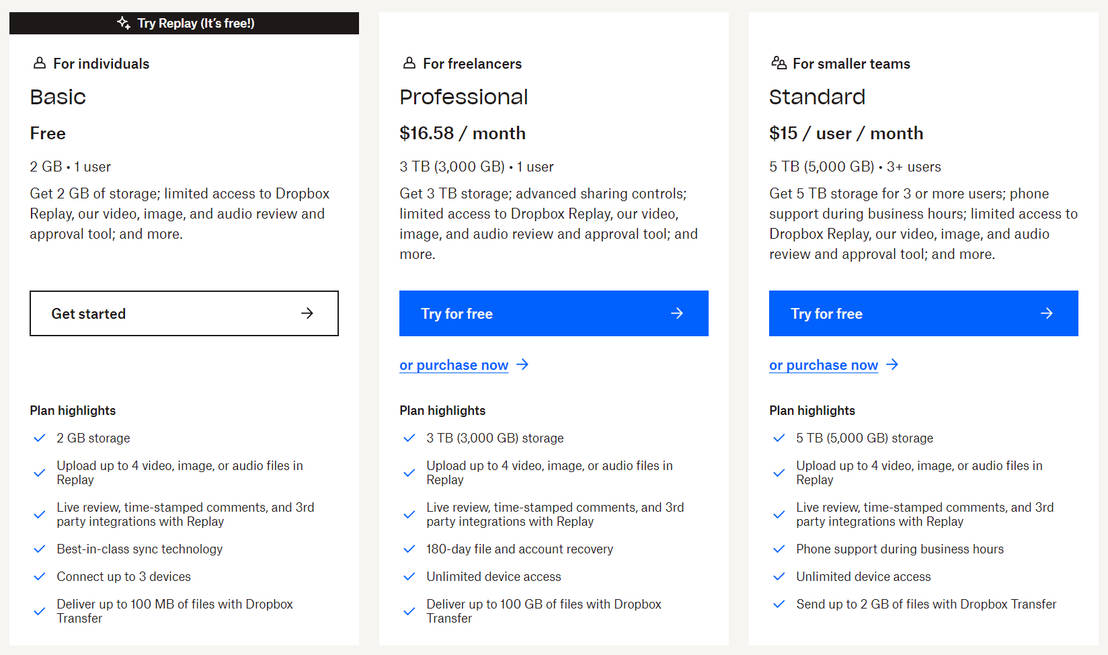Click the checkmark beside 'Phone support during business hours'
The height and width of the screenshot is (655, 1108).
tap(779, 549)
